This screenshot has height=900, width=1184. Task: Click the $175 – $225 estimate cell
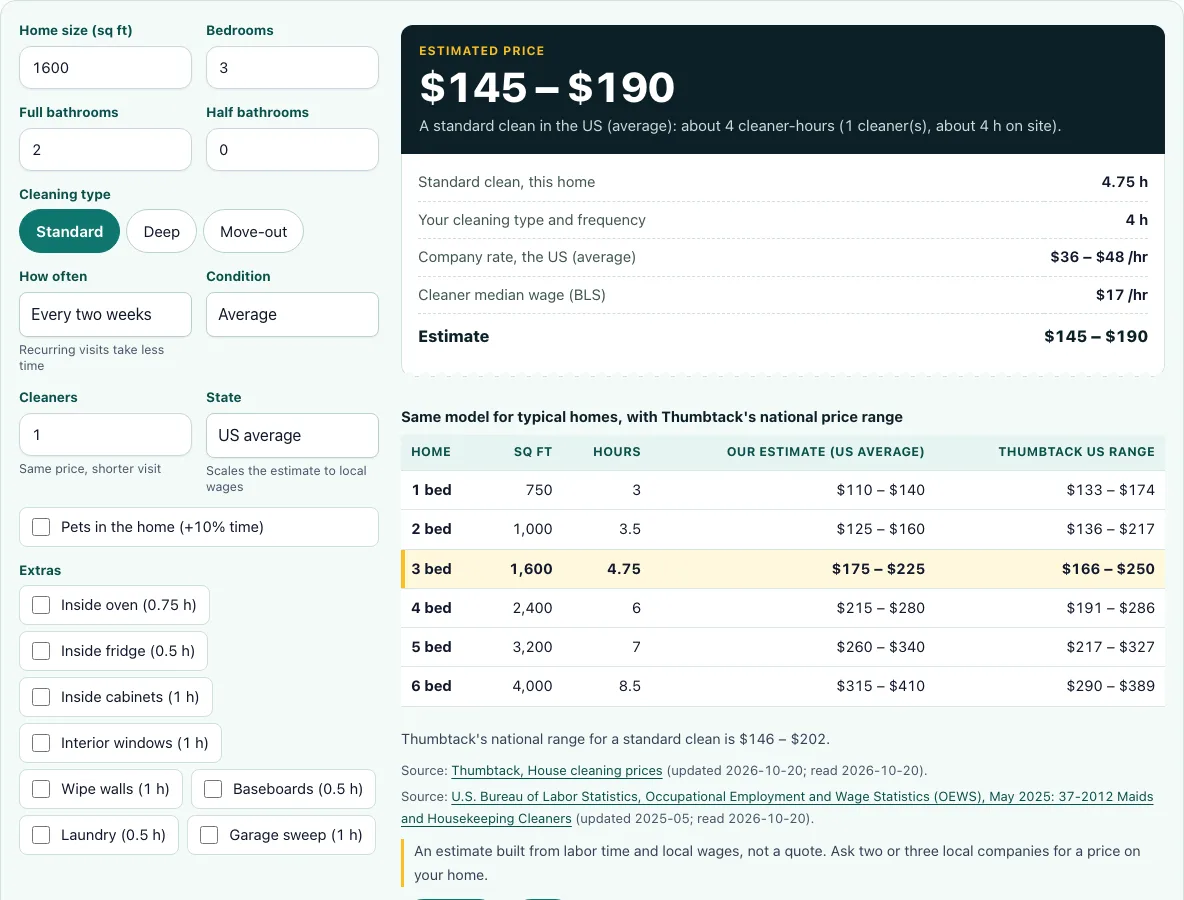[878, 569]
